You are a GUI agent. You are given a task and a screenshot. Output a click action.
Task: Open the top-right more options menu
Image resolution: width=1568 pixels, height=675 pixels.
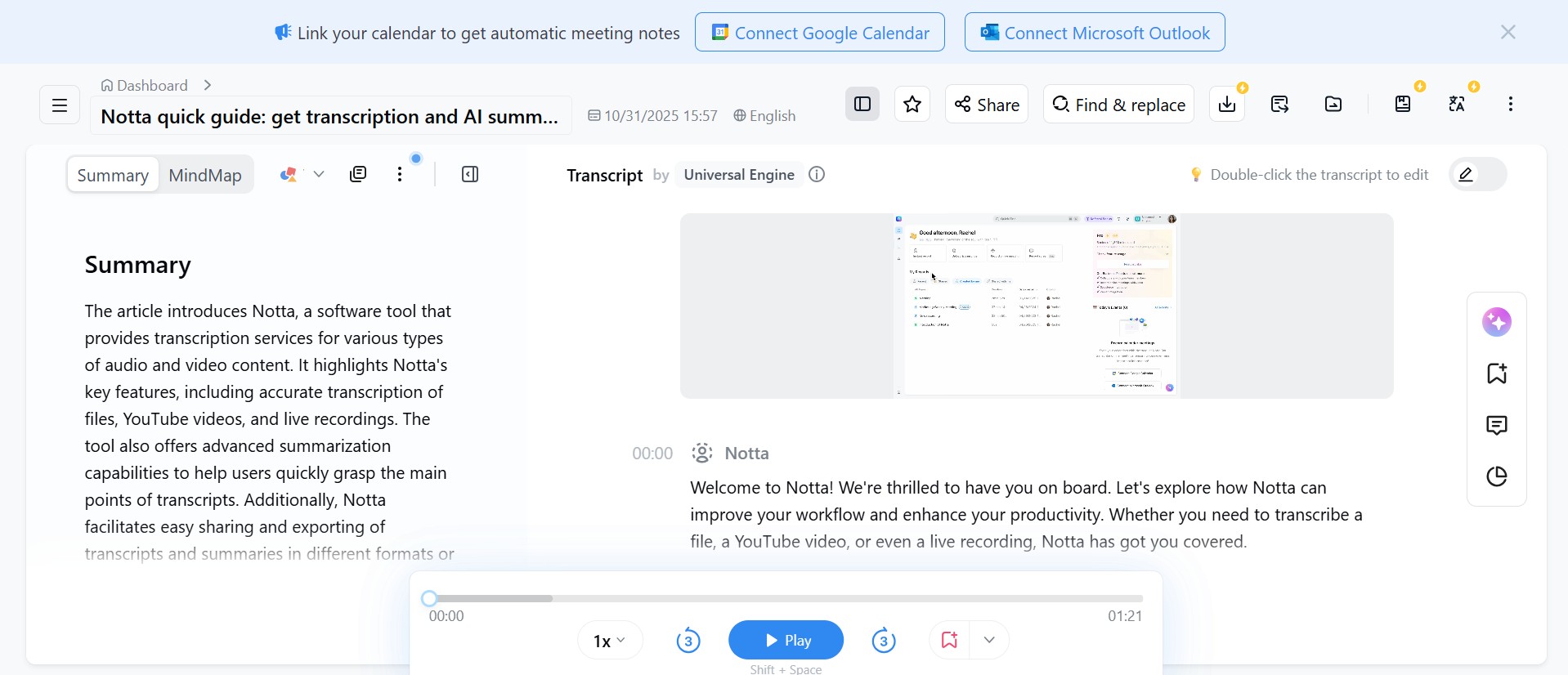coord(1511,104)
